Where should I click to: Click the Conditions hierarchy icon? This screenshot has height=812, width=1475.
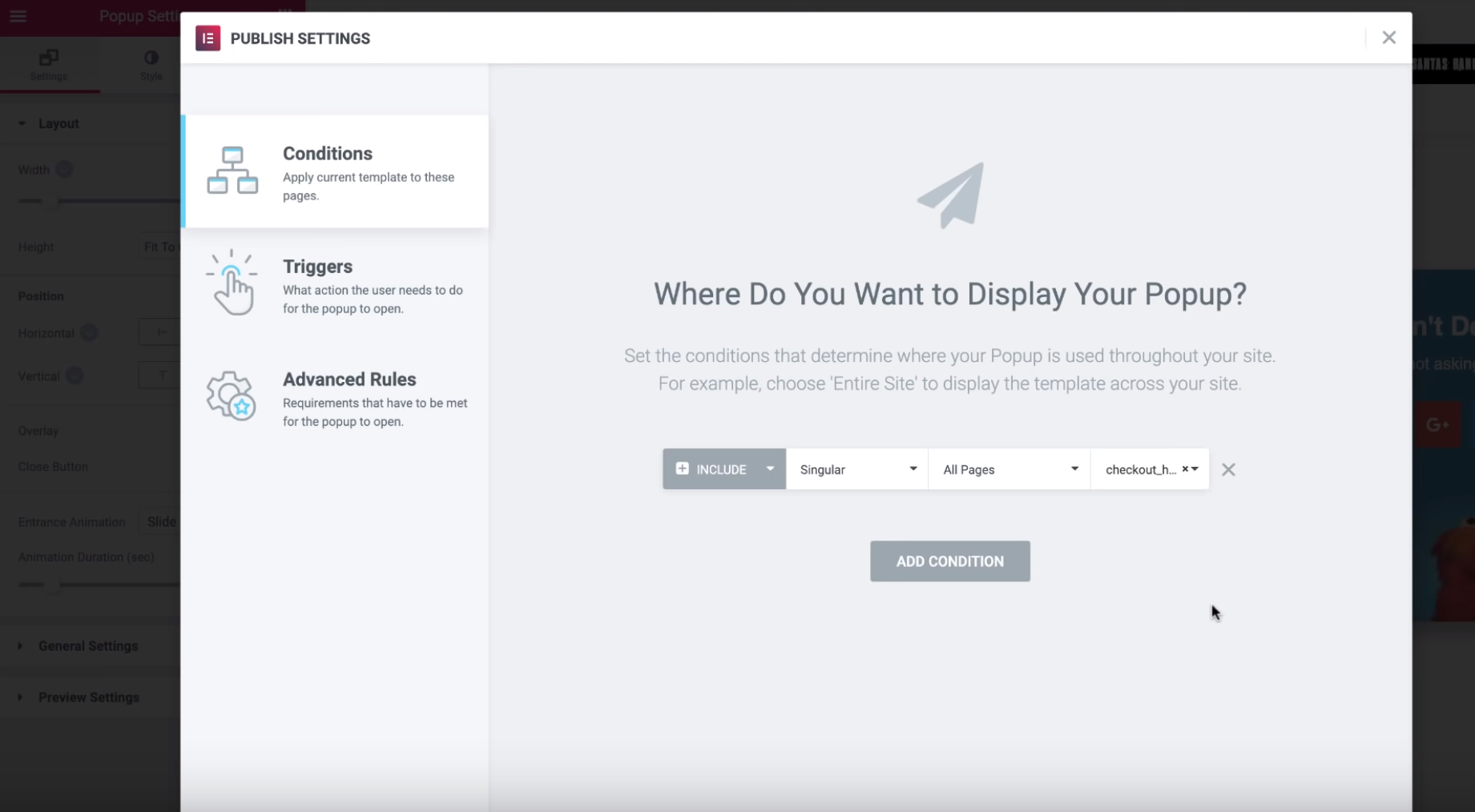[x=232, y=171]
